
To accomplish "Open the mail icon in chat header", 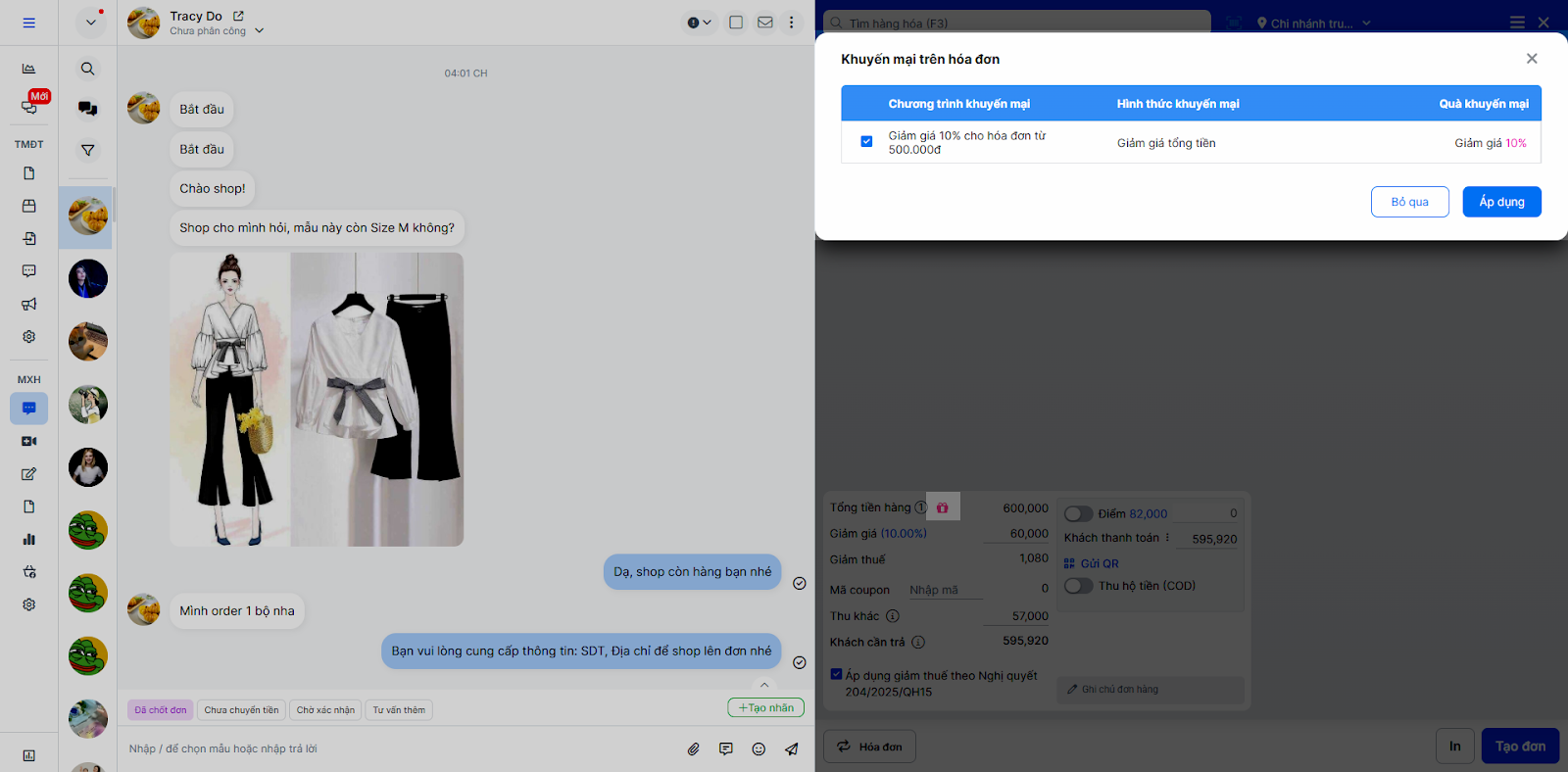I will (765, 23).
